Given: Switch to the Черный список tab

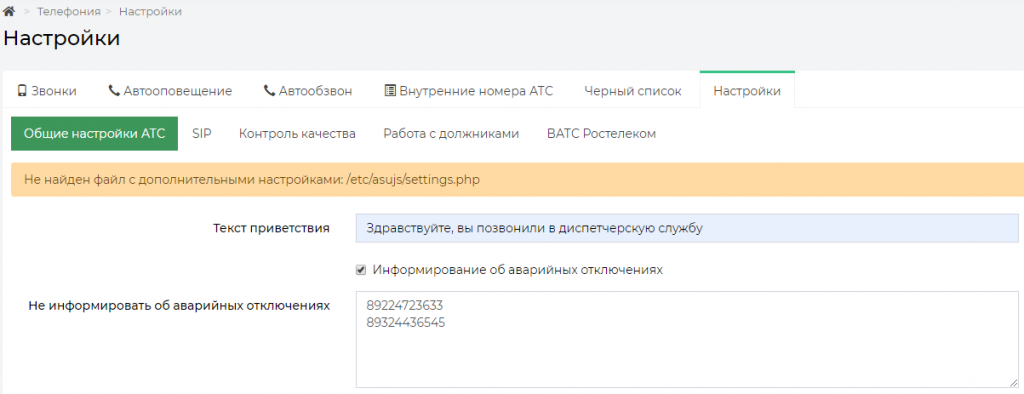Looking at the screenshot, I should coord(633,91).
